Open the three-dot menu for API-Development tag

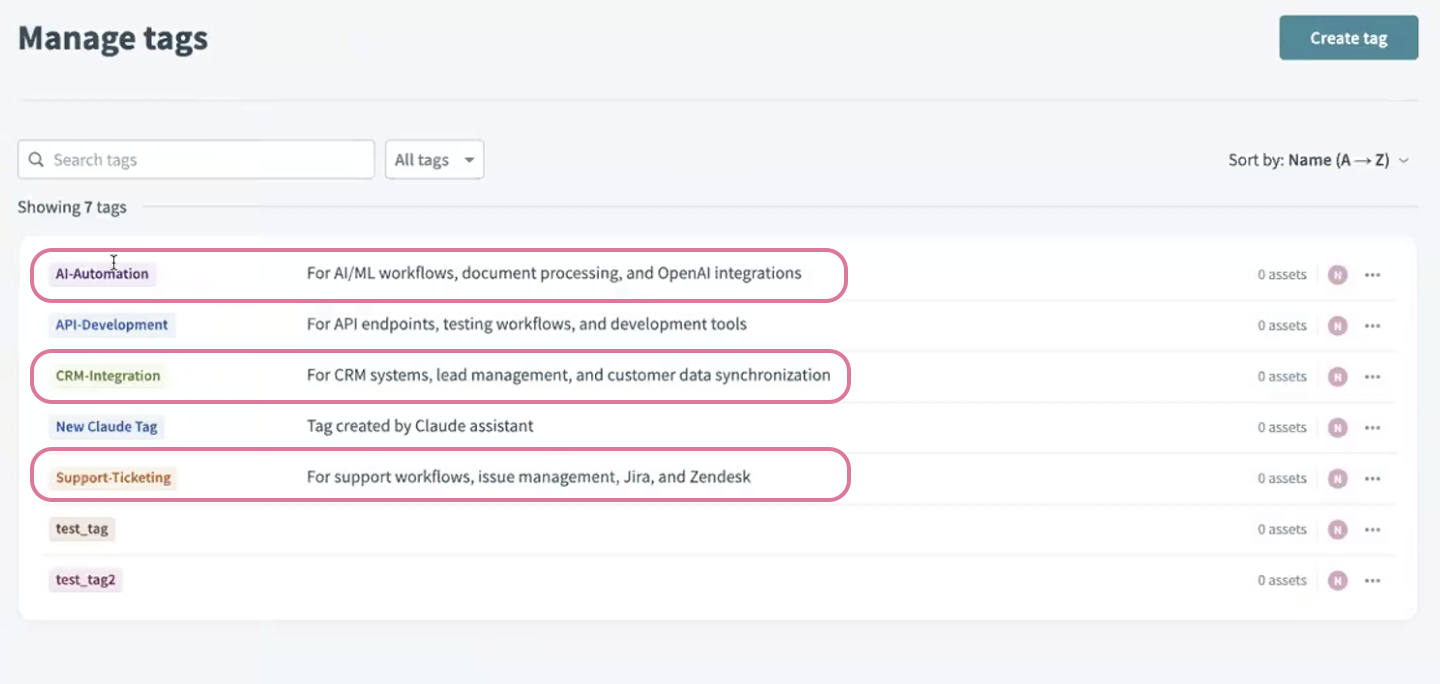pos(1372,326)
